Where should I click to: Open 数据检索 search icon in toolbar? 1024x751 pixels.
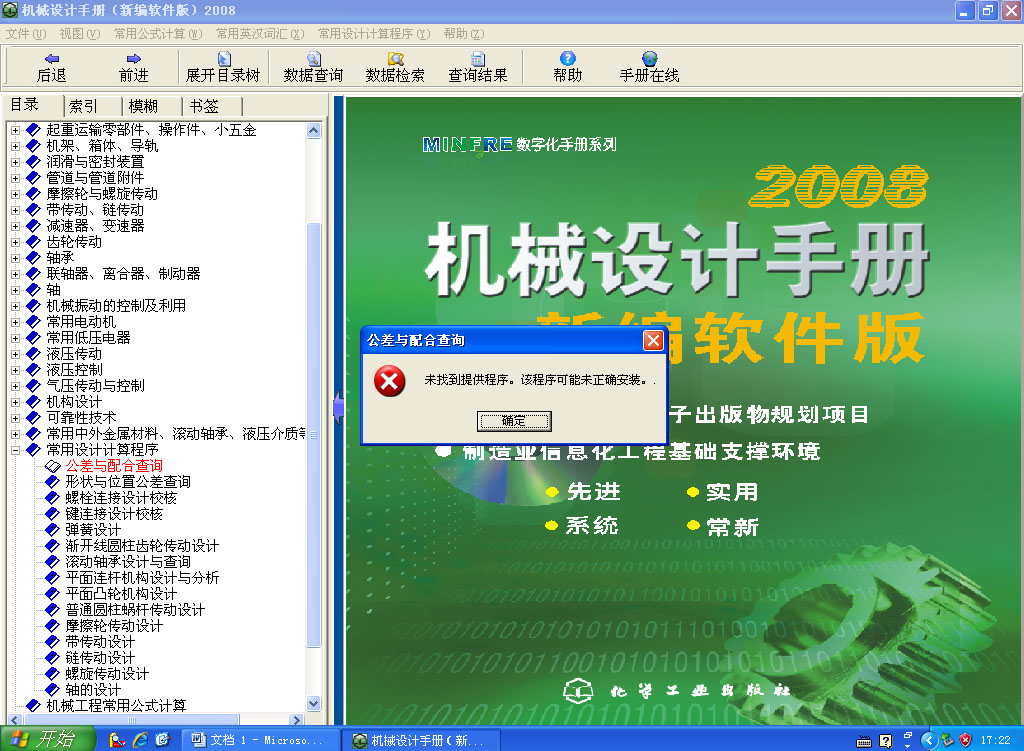pyautogui.click(x=395, y=59)
